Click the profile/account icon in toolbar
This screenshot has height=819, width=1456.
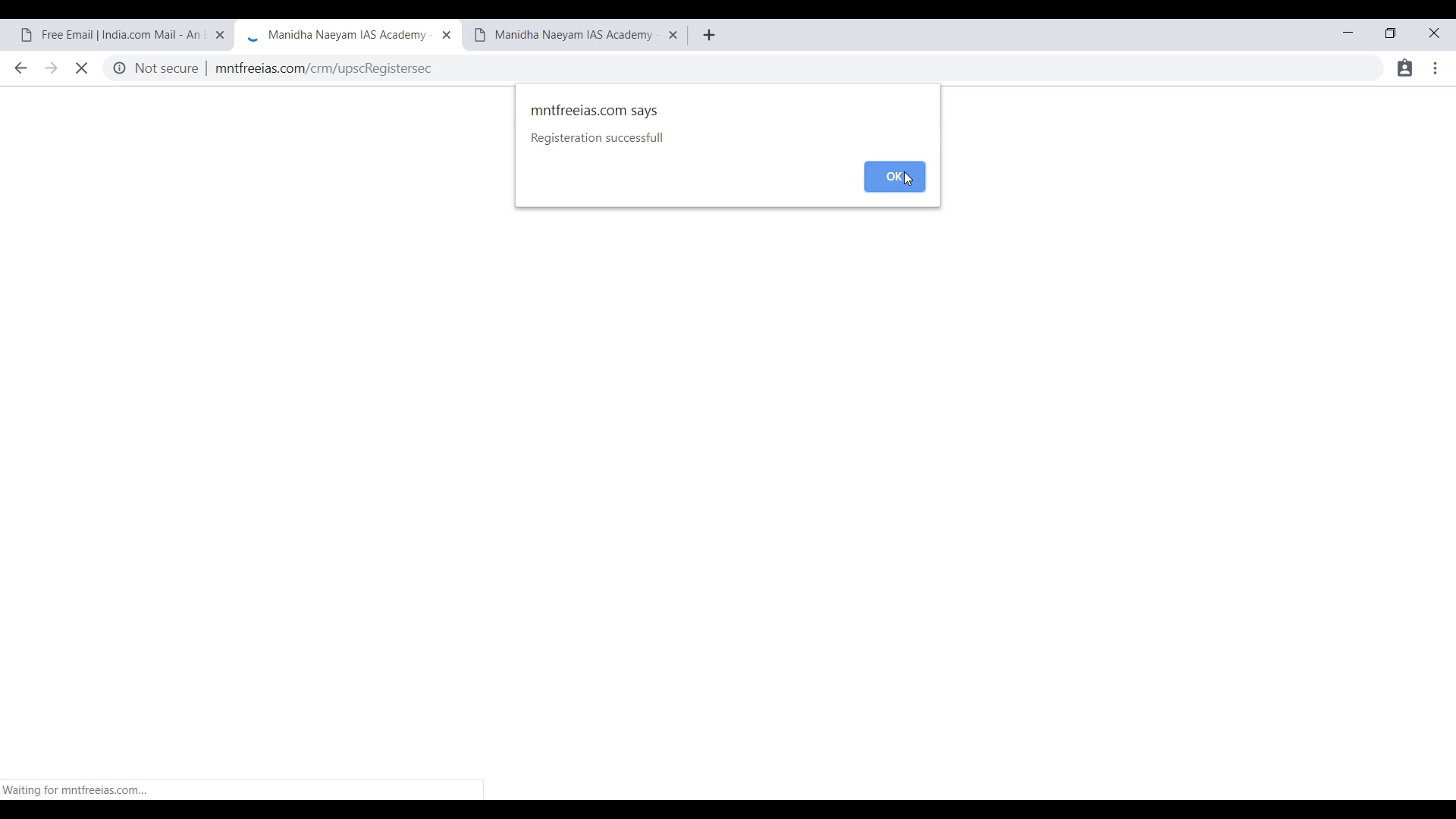[1405, 68]
